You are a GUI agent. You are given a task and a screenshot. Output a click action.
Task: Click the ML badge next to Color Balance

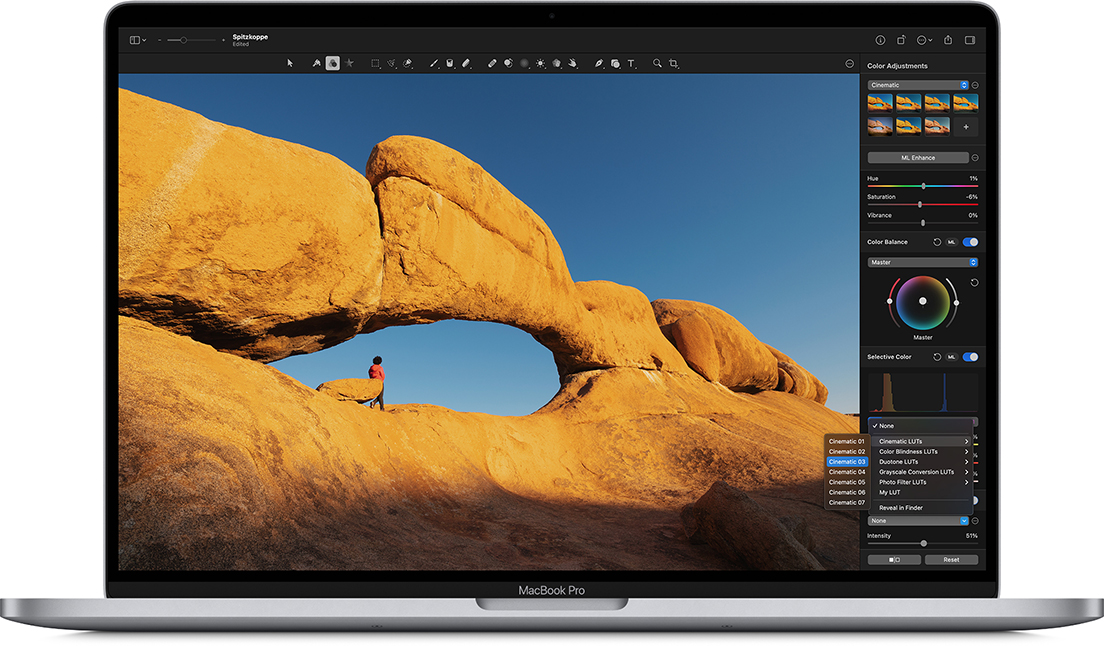951,242
